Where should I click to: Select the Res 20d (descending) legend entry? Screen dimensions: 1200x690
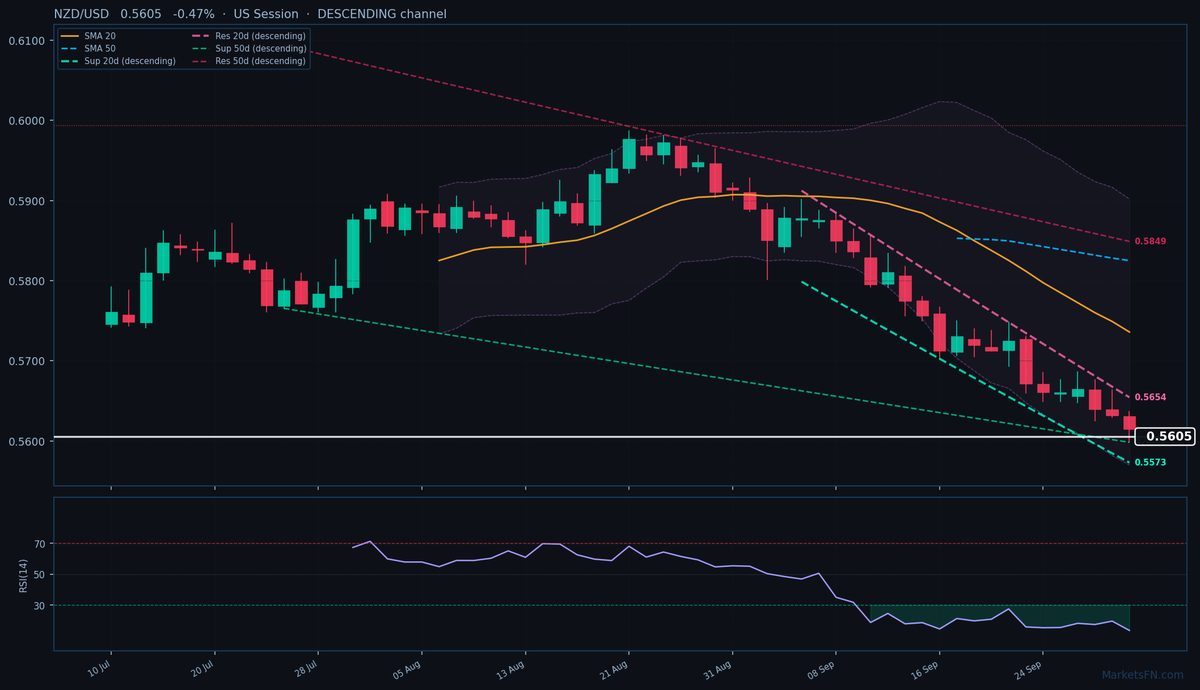tap(248, 36)
